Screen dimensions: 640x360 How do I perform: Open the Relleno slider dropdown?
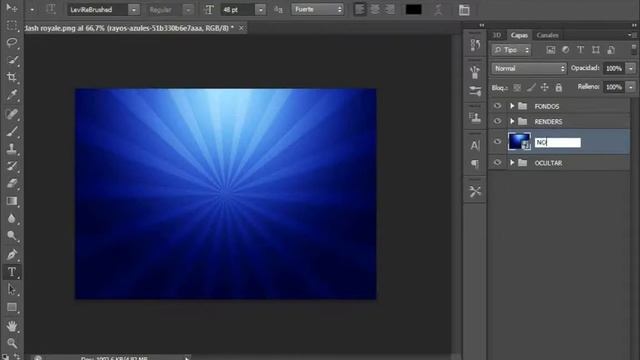631,87
